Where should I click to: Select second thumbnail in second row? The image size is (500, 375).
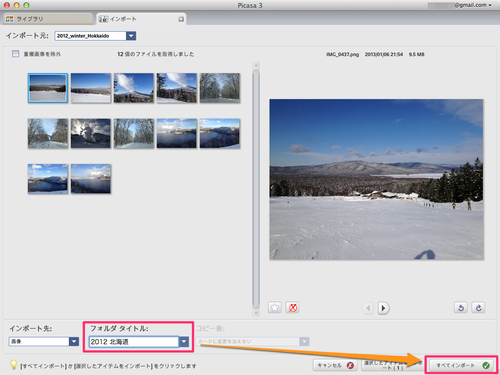click(x=91, y=133)
